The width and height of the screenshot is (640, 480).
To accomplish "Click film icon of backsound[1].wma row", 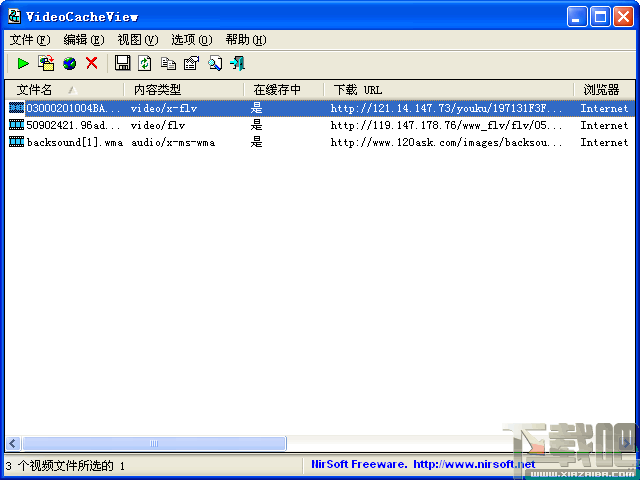I will (x=16, y=142).
